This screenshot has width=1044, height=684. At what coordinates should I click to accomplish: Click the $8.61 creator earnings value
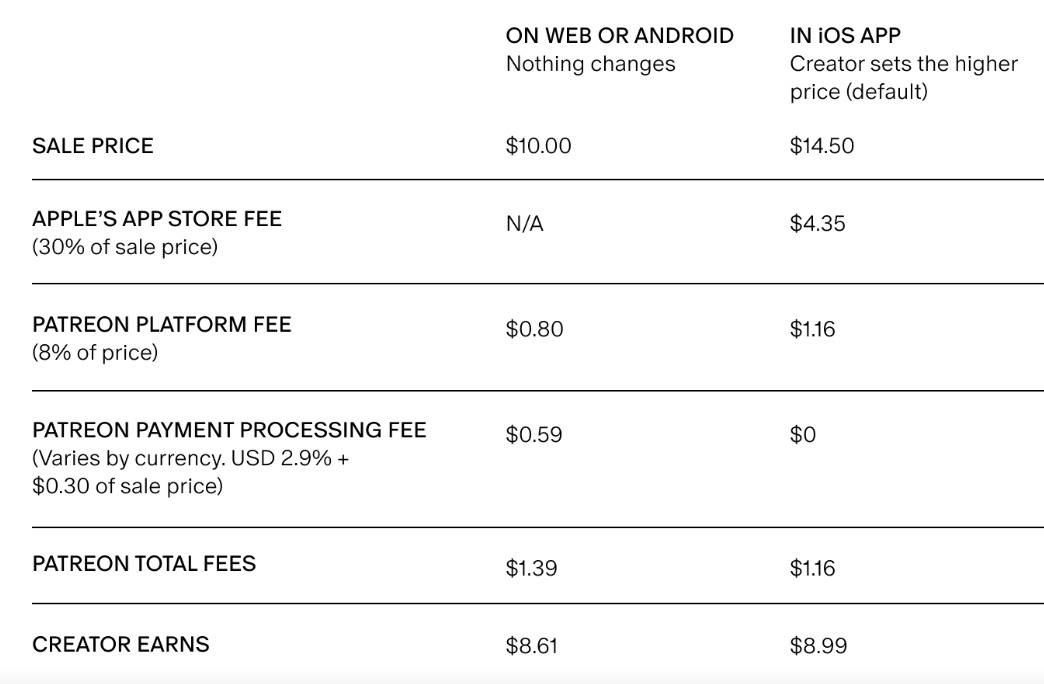pyautogui.click(x=531, y=646)
